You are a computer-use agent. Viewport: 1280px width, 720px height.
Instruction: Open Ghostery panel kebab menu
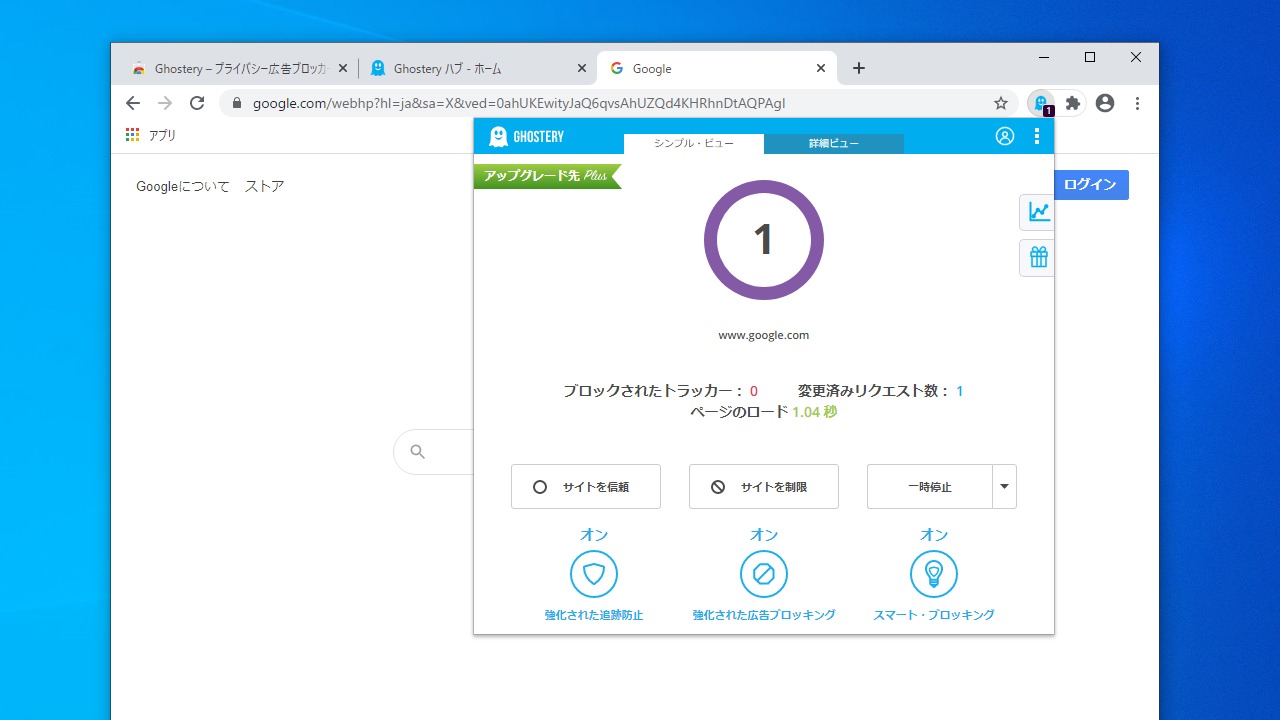(1037, 136)
